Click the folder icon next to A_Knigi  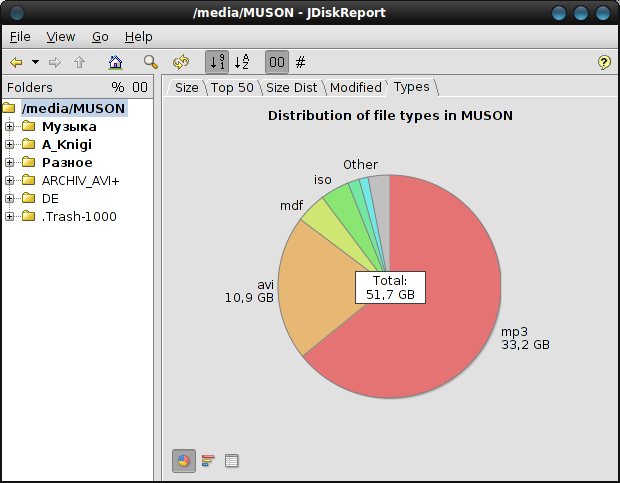coord(28,144)
